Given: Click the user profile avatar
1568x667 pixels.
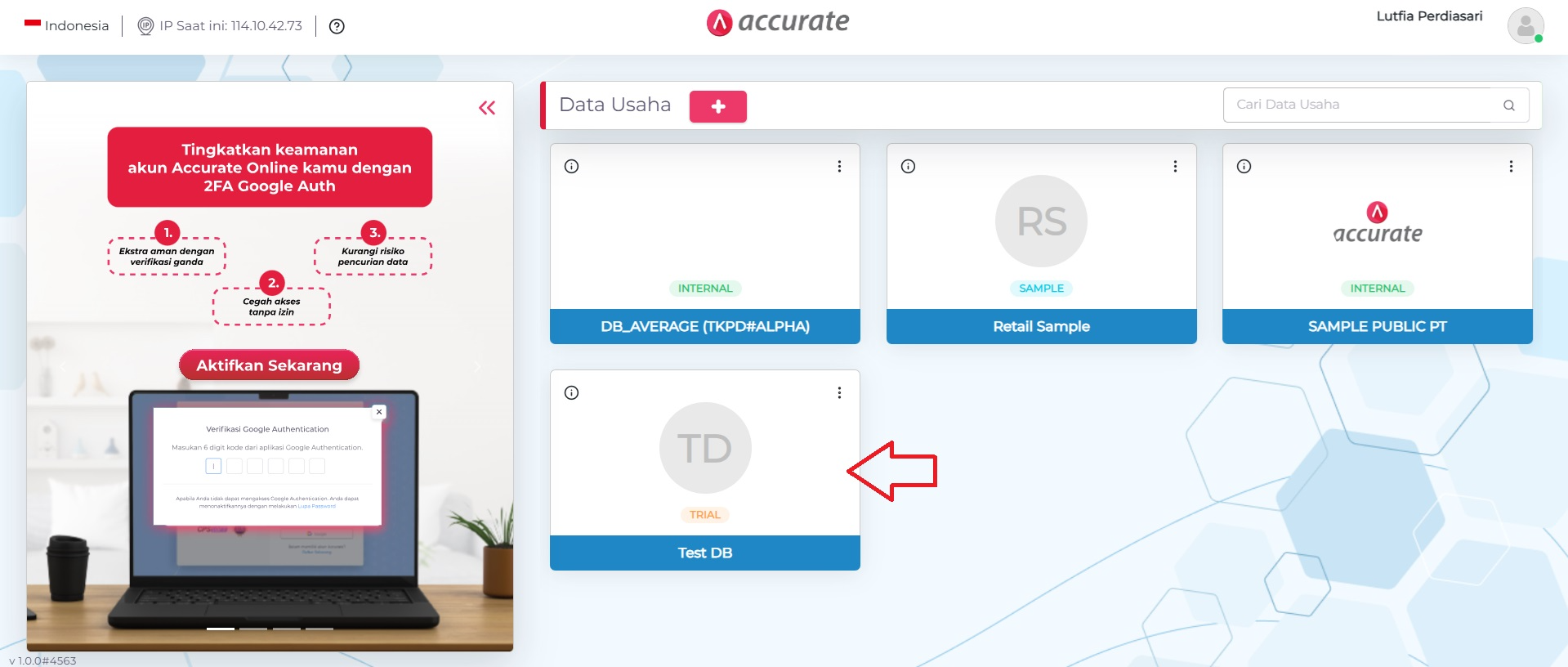Looking at the screenshot, I should (1526, 25).
